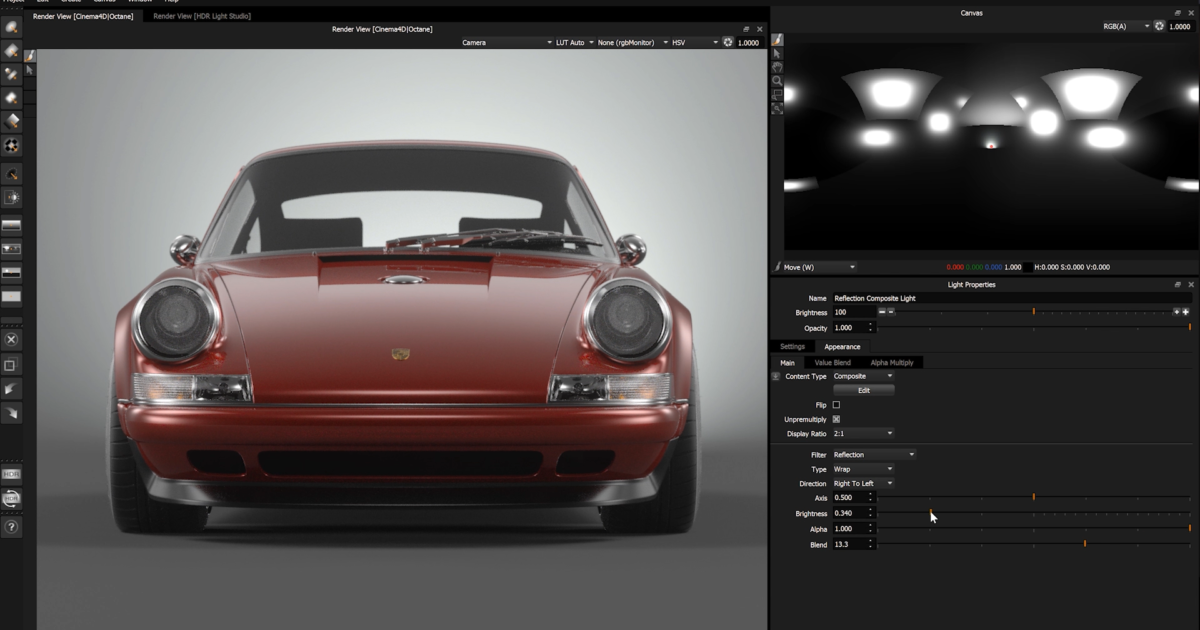This screenshot has height=630, width=1200.
Task: Click the Edit button under Content Type
Action: pyautogui.click(x=863, y=390)
